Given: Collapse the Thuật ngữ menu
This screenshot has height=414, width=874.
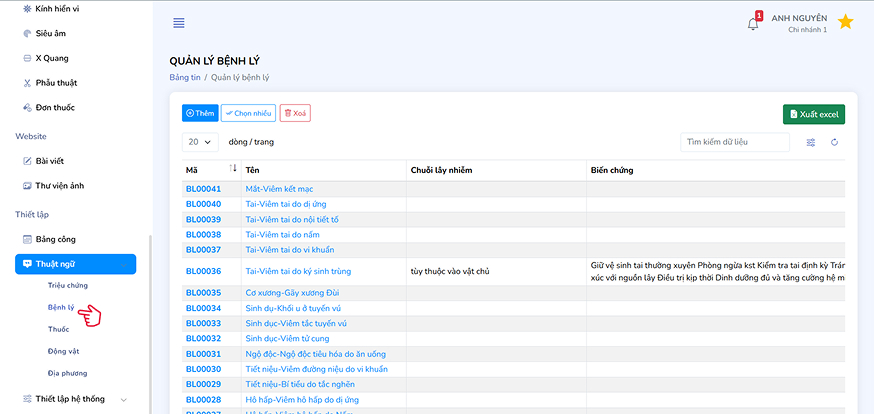Looking at the screenshot, I should tap(76, 264).
